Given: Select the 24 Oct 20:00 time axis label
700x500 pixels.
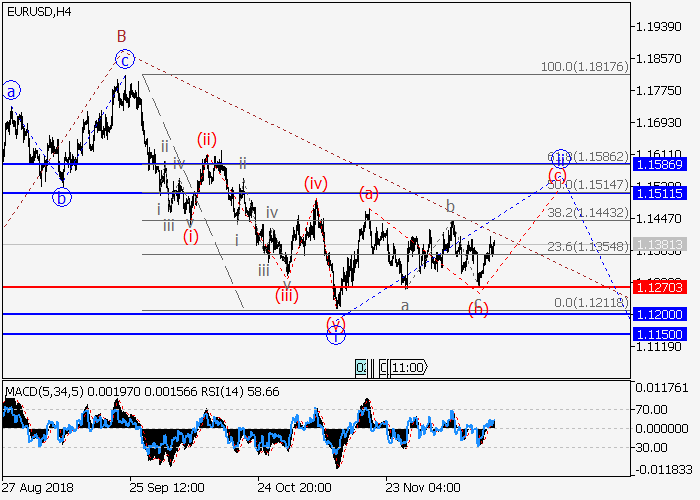Looking at the screenshot, I should point(294,487).
